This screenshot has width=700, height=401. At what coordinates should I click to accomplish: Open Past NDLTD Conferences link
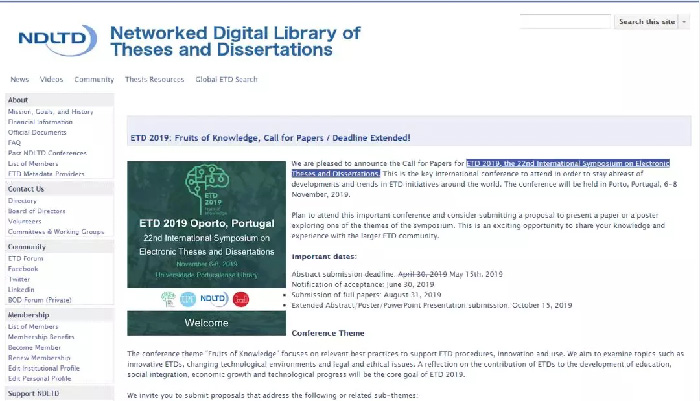(47, 153)
